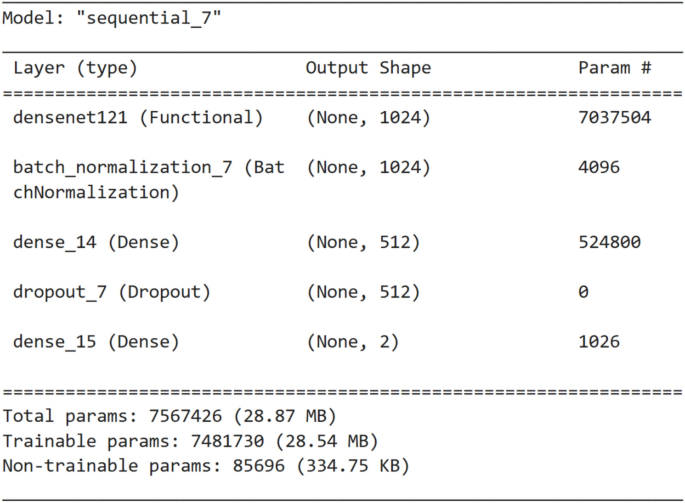Click the "Layer (type)" column header

click(75, 68)
